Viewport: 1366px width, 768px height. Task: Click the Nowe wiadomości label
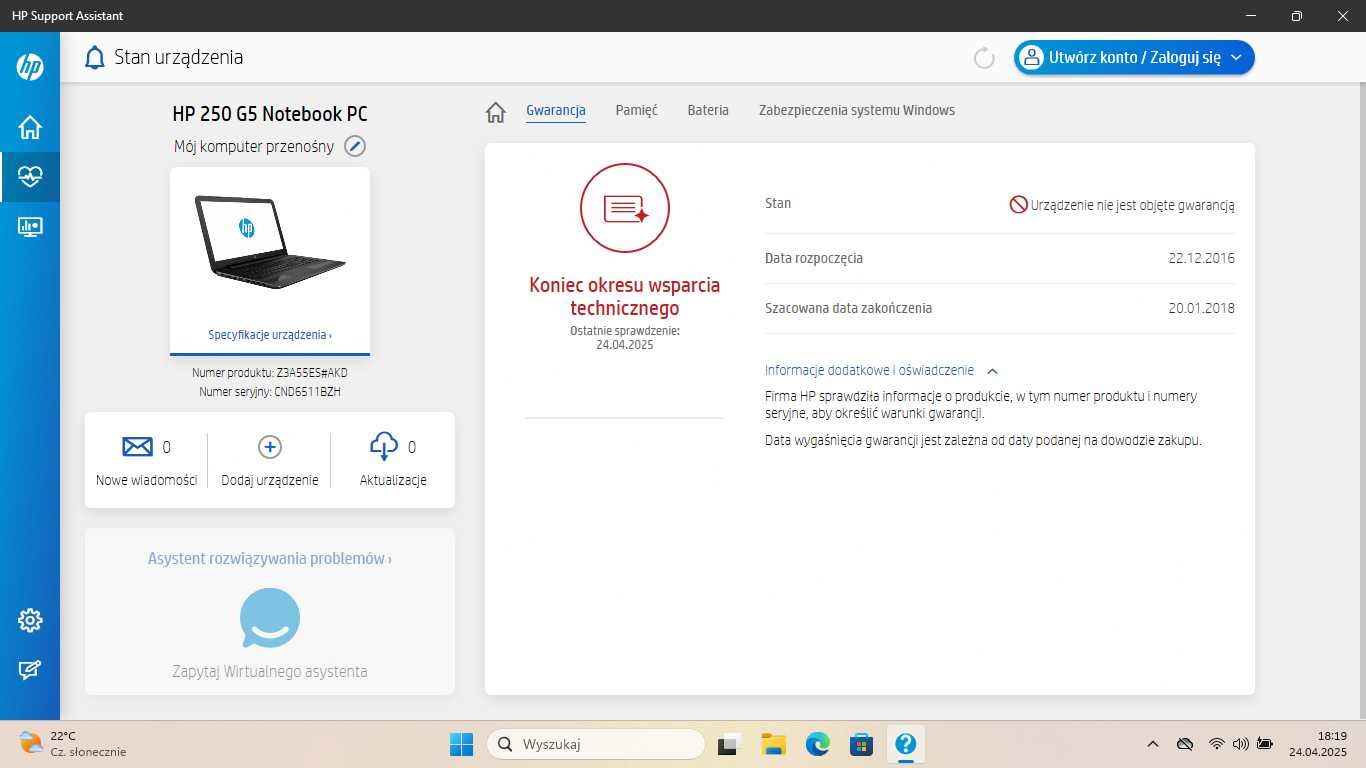[147, 480]
